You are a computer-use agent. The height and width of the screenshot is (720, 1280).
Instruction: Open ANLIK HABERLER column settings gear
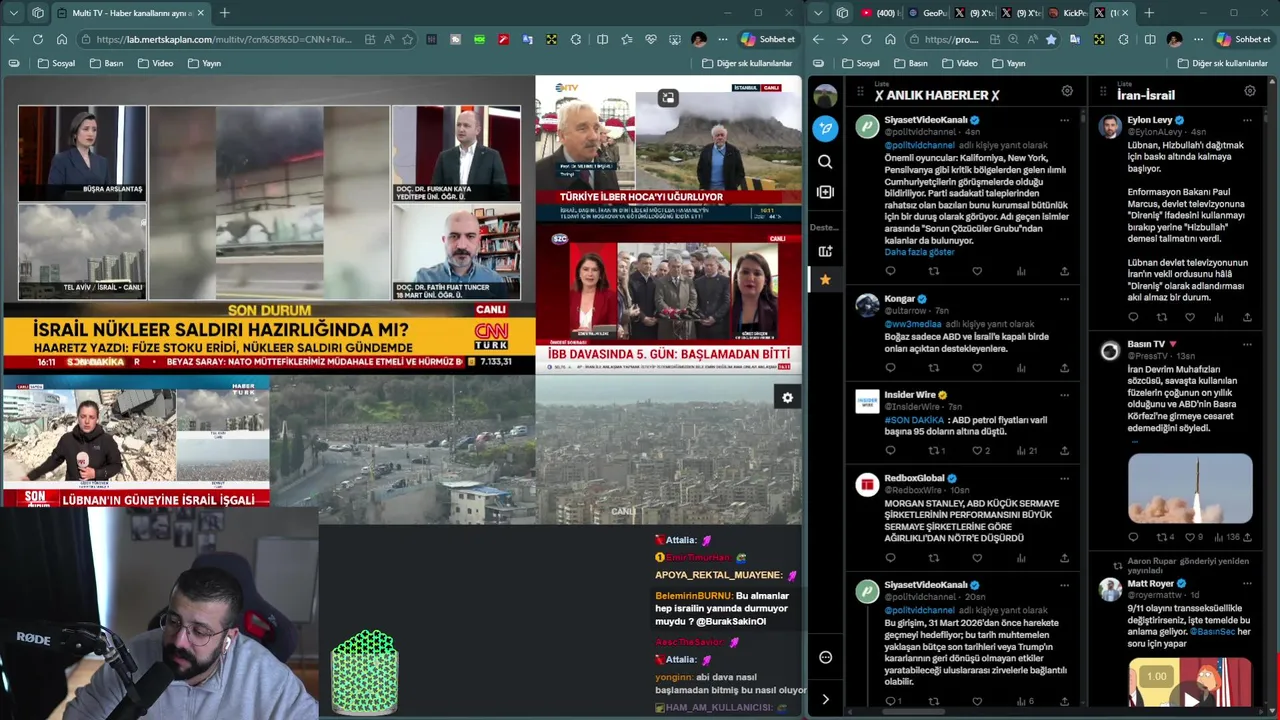click(x=1067, y=91)
